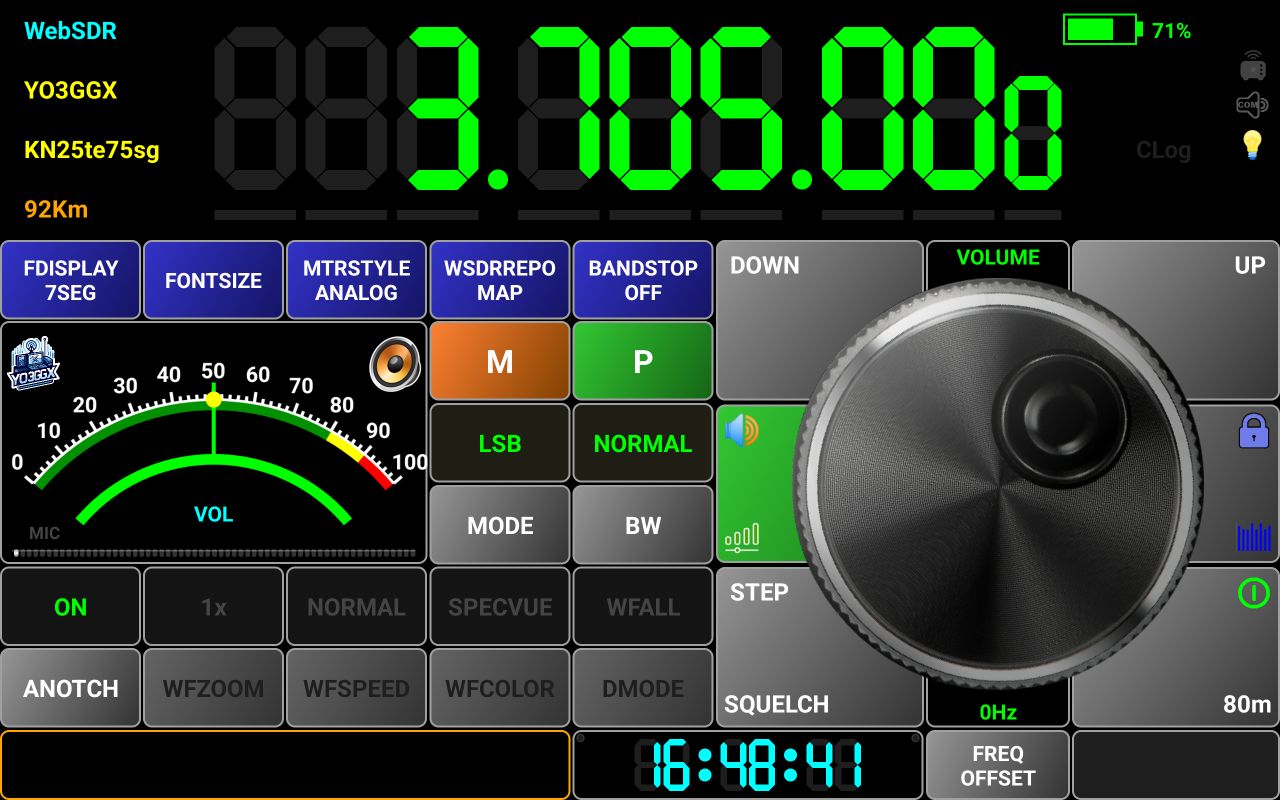Switch the LSB sideband toggle
The image size is (1280, 800).
pos(500,443)
